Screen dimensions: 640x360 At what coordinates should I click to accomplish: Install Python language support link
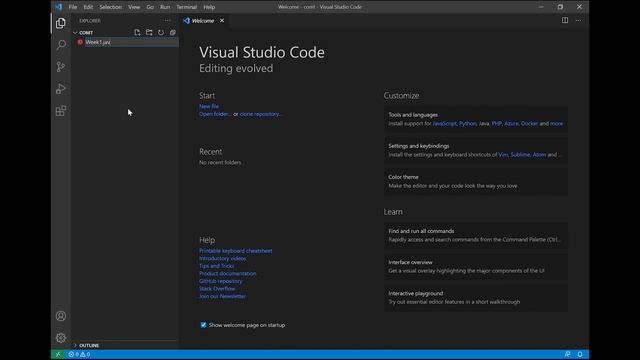[x=467, y=123]
